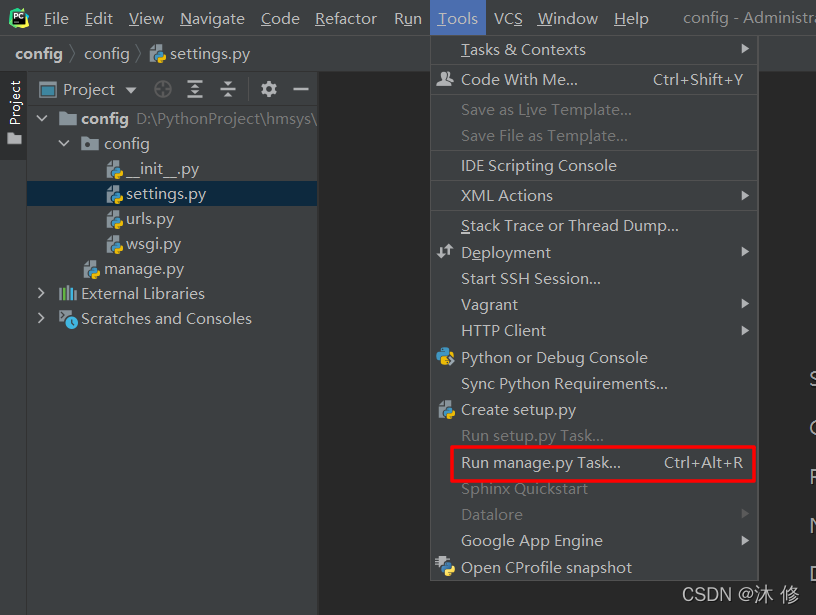Select Python or Debug Console entry
This screenshot has height=615, width=816.
[594, 357]
